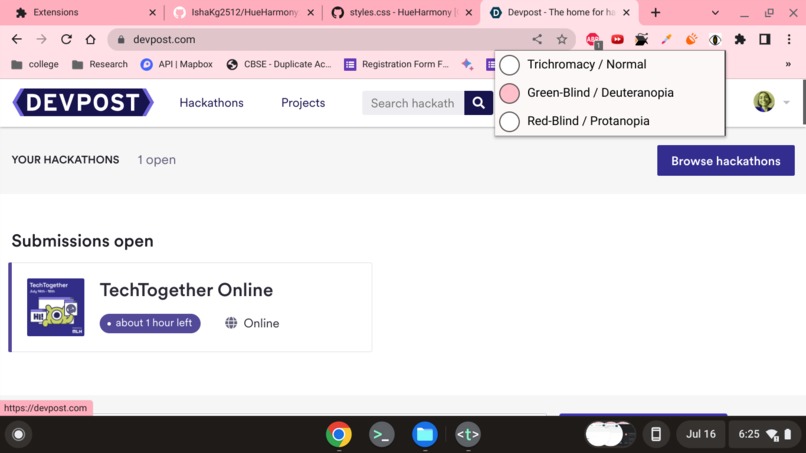Reload the Devpost page
The height and width of the screenshot is (453, 806).
[66, 39]
